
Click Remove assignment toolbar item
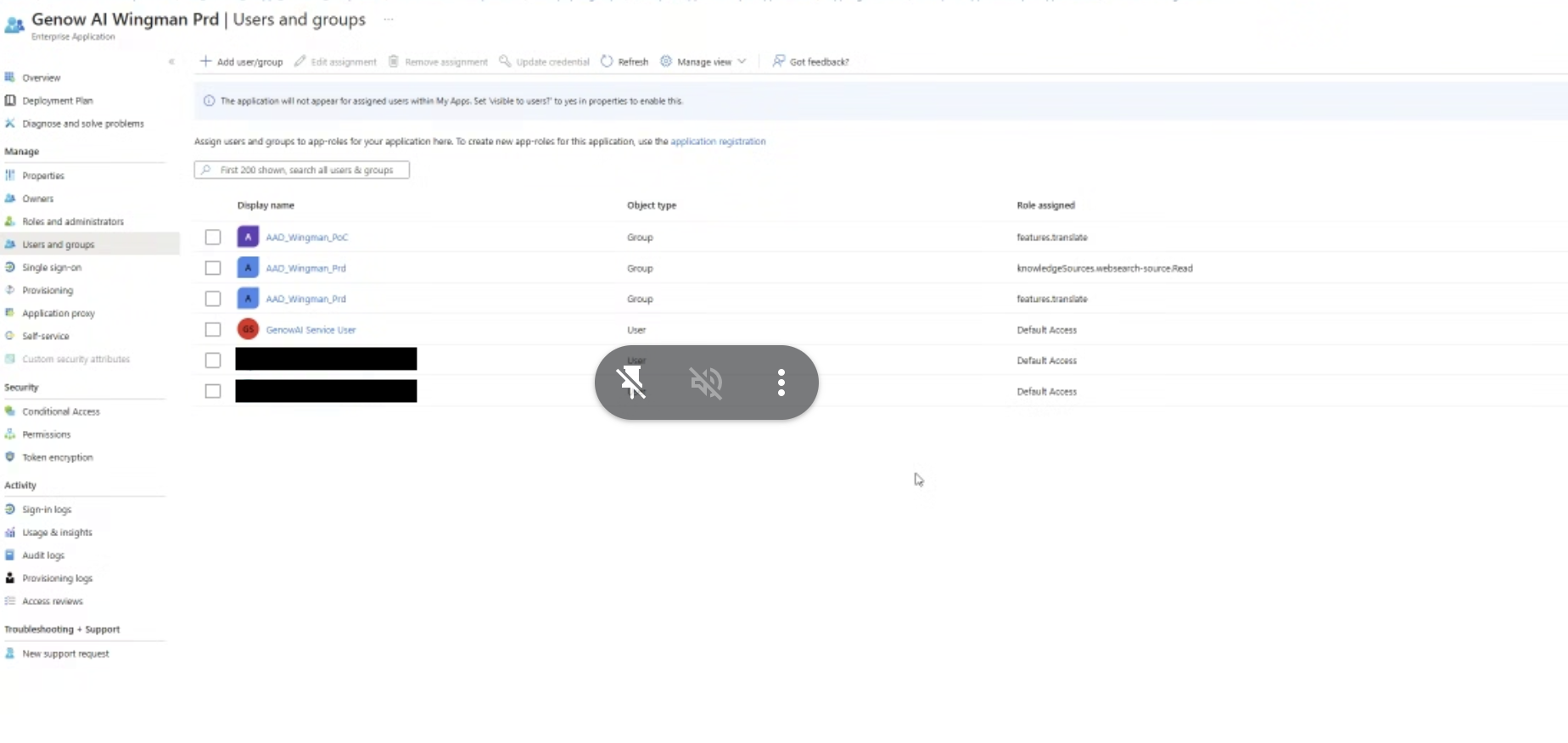(x=438, y=62)
